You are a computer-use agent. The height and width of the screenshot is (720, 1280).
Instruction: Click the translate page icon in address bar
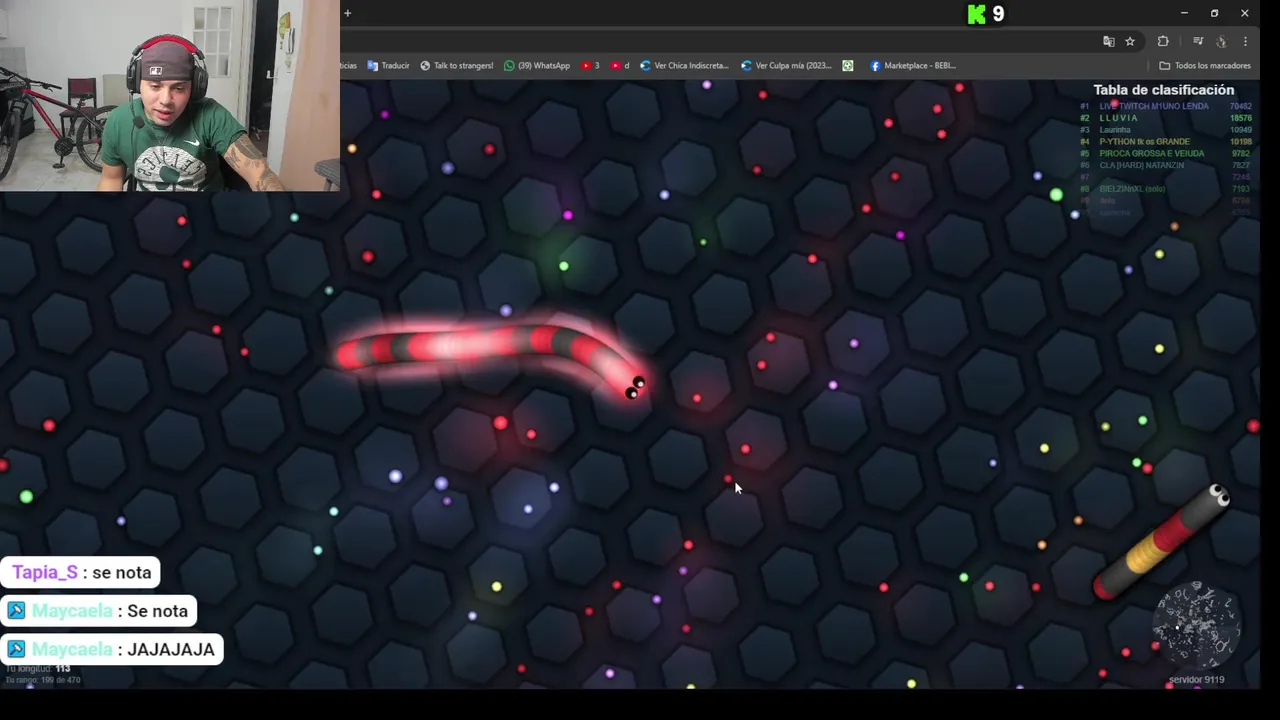[x=1108, y=41]
